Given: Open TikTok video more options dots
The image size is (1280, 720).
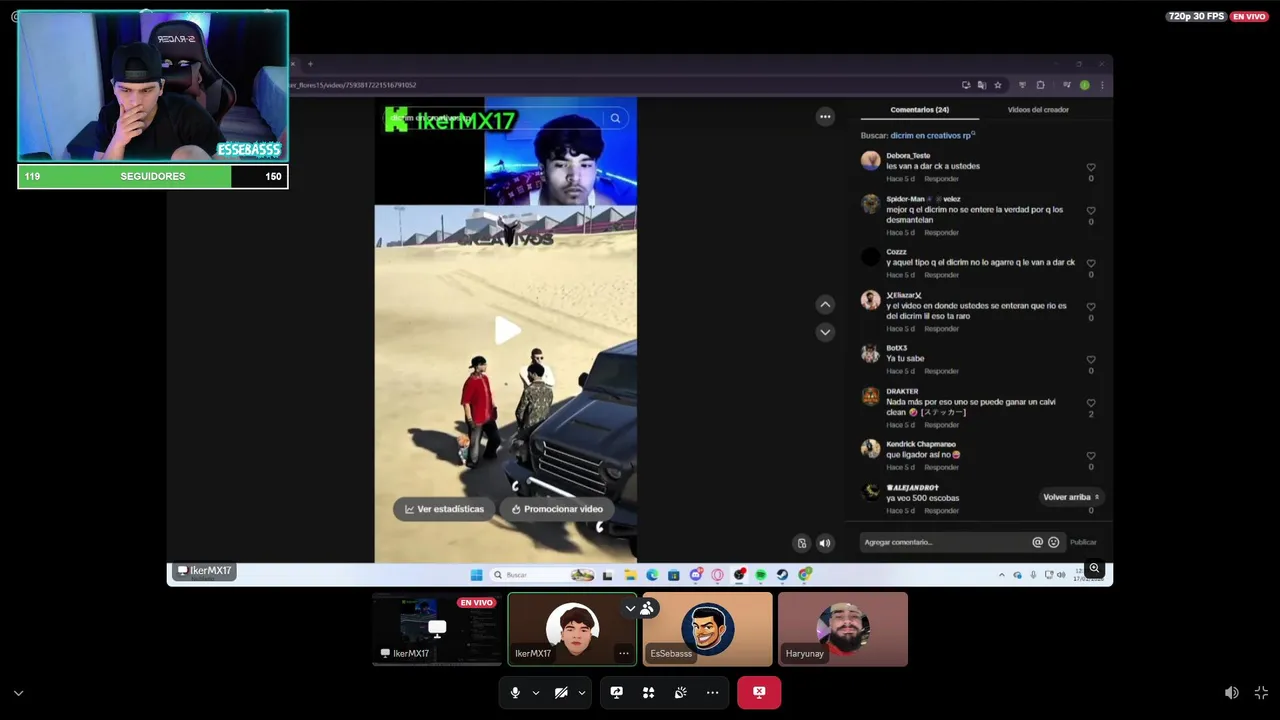Looking at the screenshot, I should point(825,117).
